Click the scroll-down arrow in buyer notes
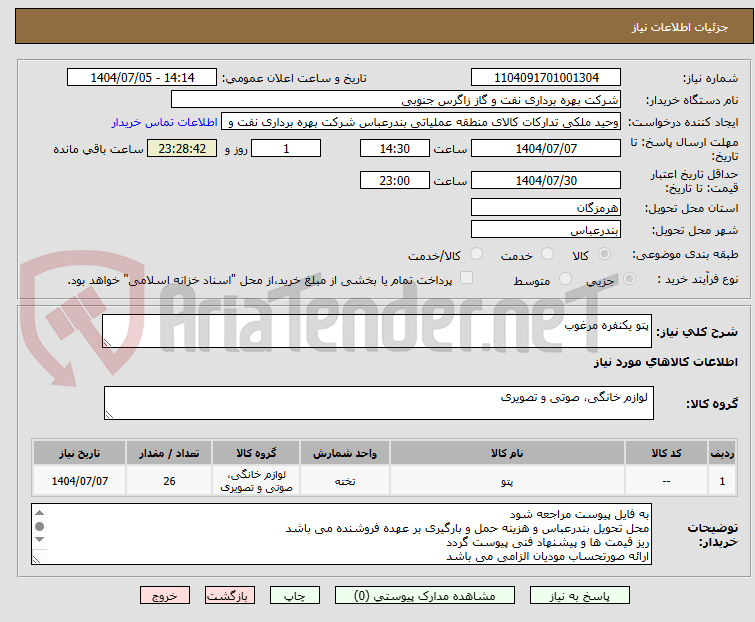755x622 pixels. [x=40, y=540]
